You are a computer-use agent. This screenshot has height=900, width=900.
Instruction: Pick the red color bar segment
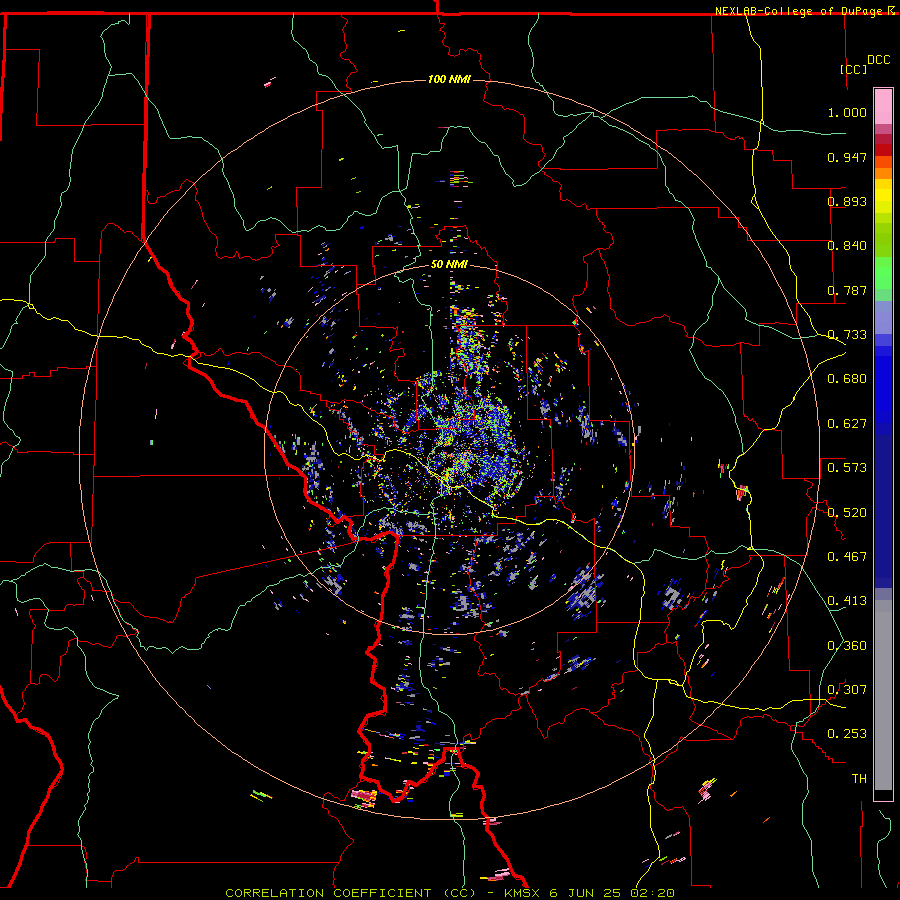(x=883, y=150)
